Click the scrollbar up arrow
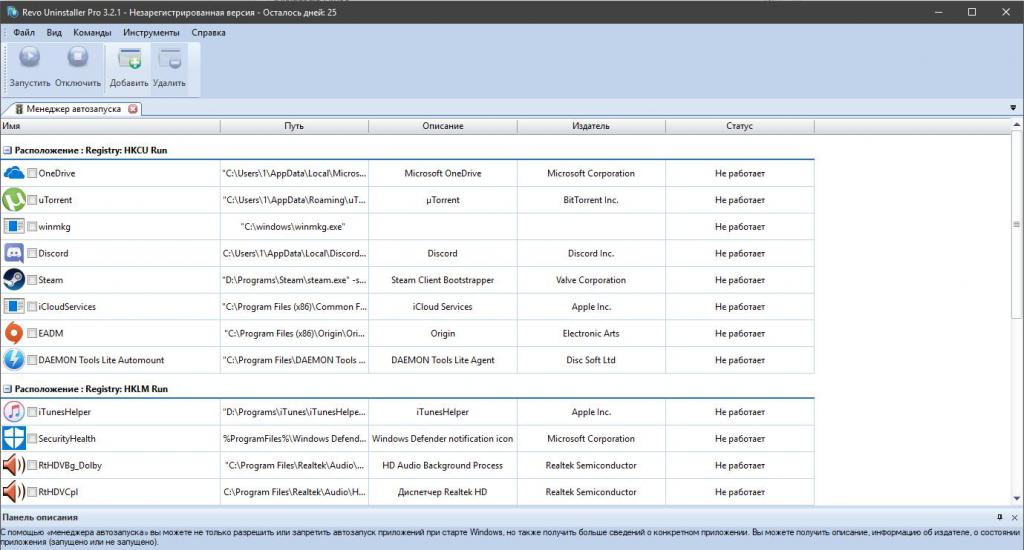 pyautogui.click(x=1017, y=124)
